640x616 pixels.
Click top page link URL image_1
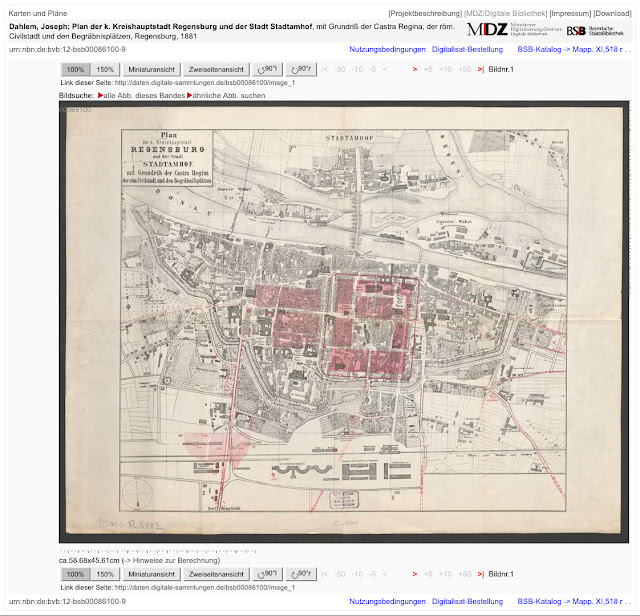pos(204,82)
